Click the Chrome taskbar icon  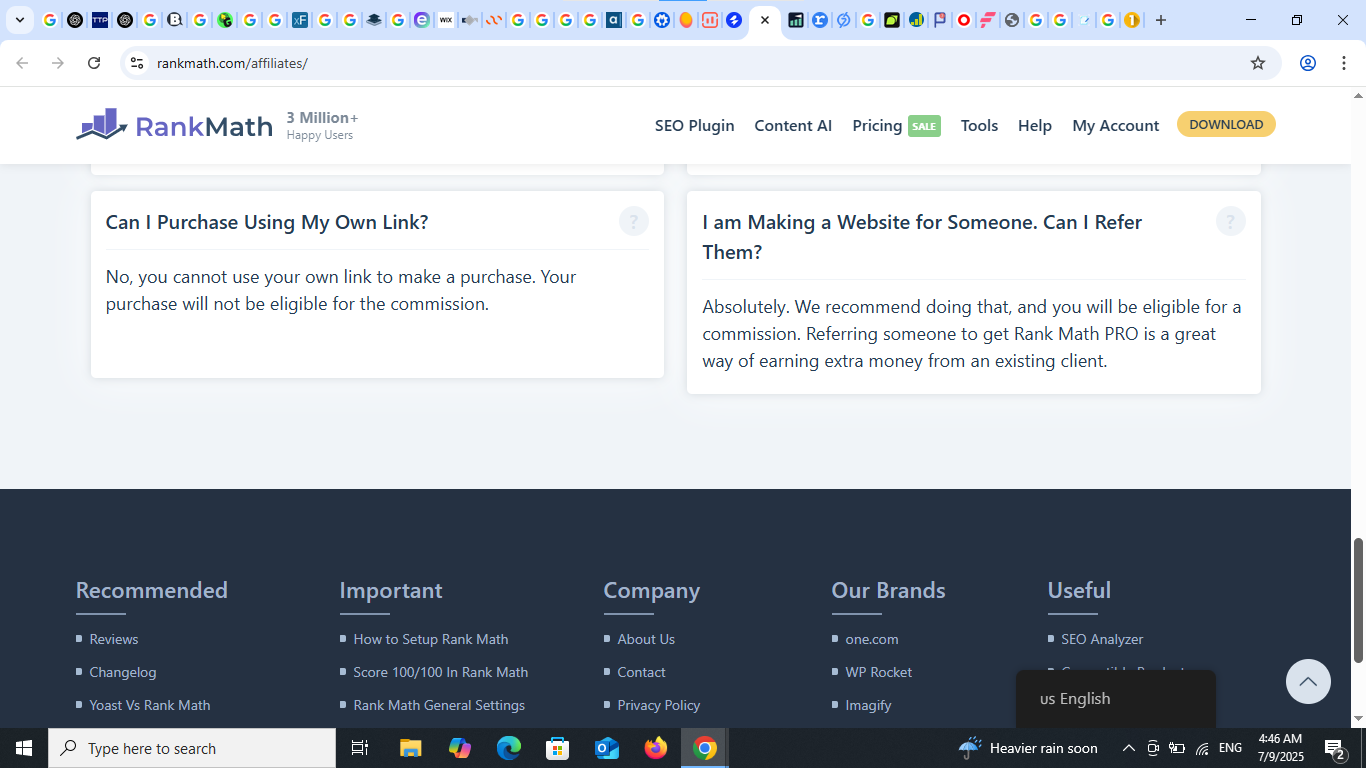pyautogui.click(x=705, y=748)
